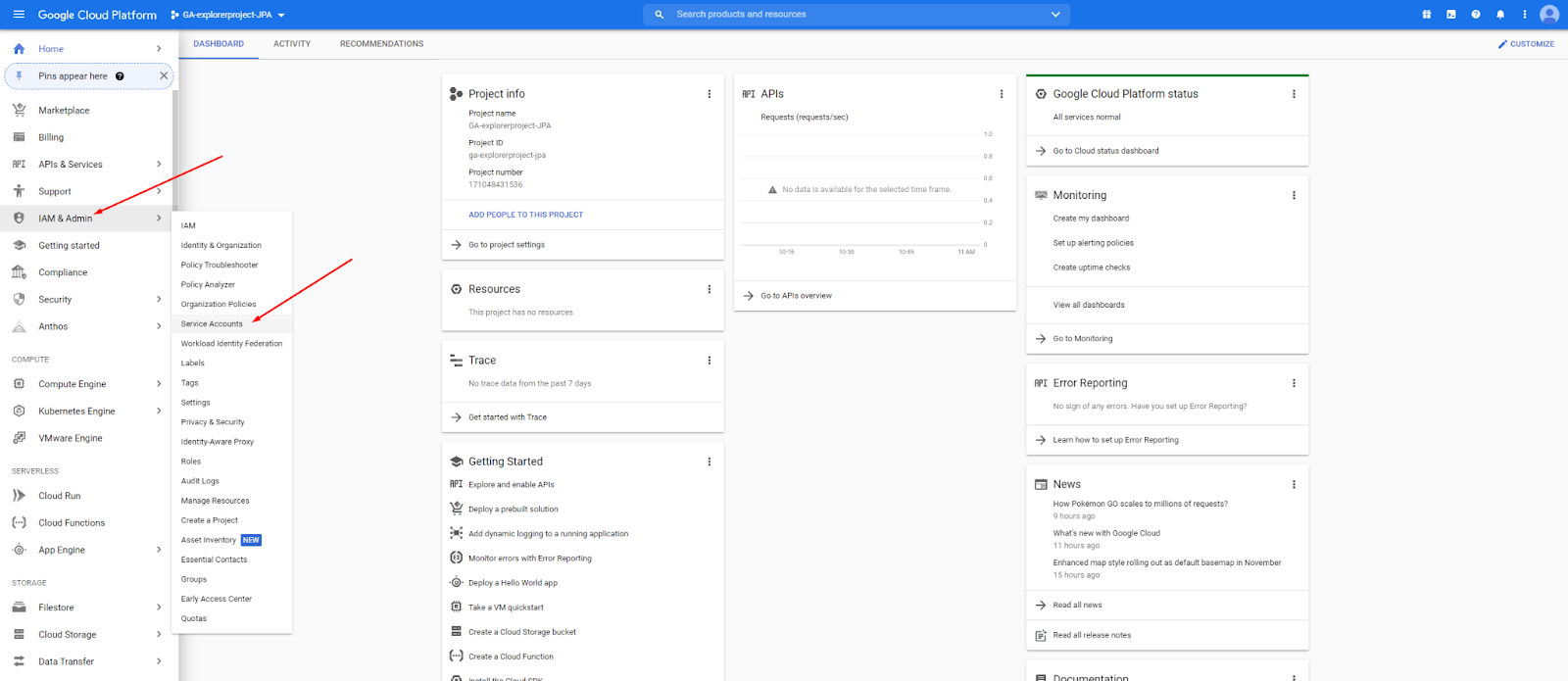1568x681 pixels.
Task: Open the gift icon in top bar
Action: (1426, 15)
